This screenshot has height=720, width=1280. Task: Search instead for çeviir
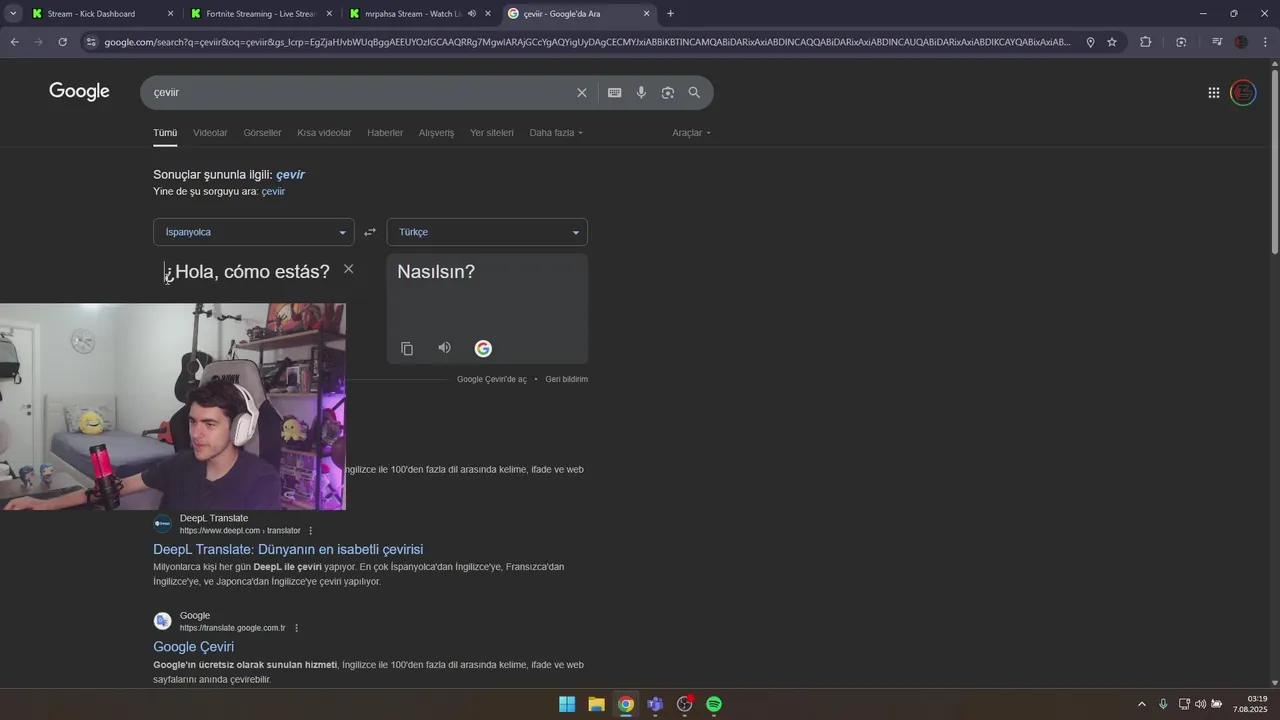(273, 191)
